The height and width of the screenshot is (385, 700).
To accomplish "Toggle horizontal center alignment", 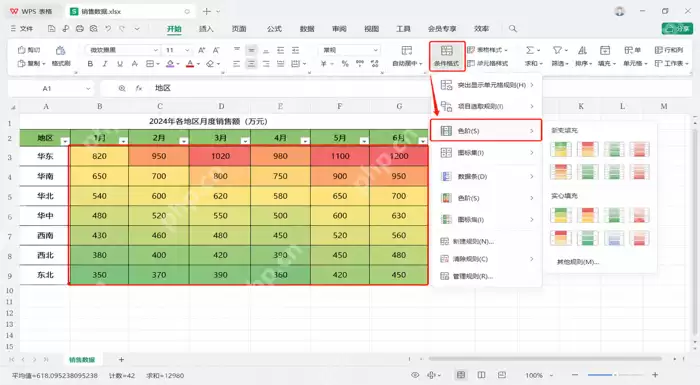I will point(251,64).
